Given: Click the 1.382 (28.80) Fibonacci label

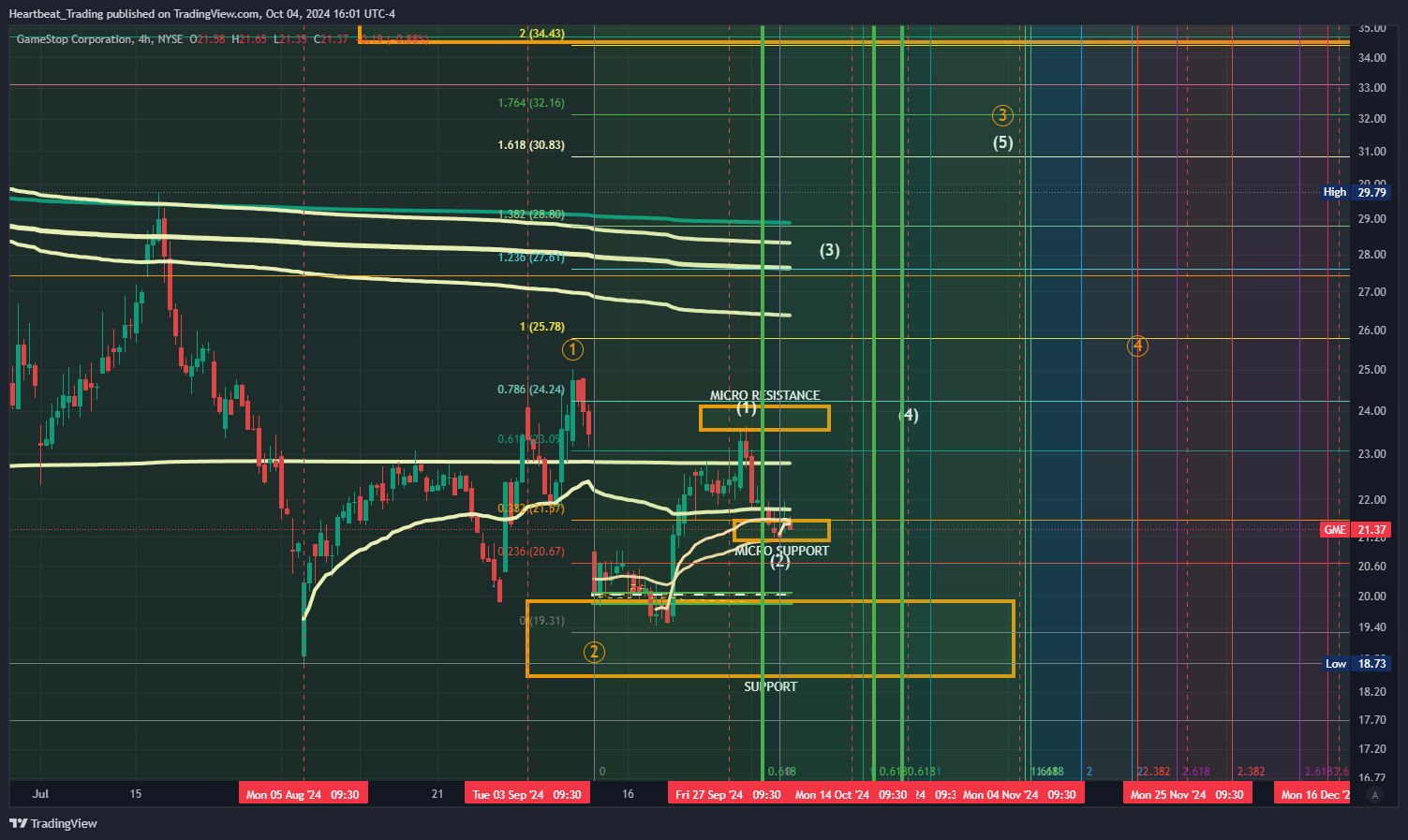Looking at the screenshot, I should 531,214.
